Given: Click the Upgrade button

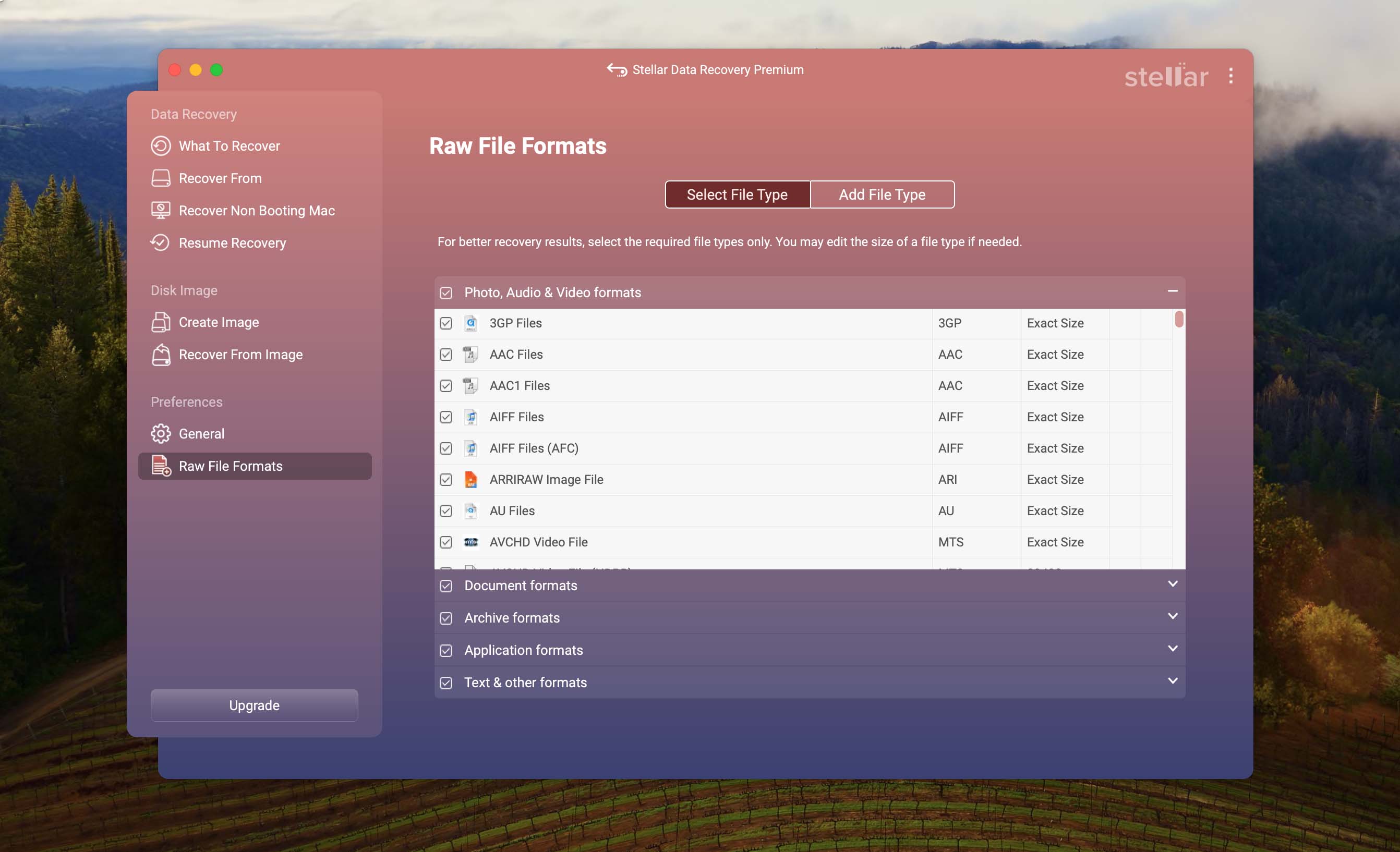Looking at the screenshot, I should point(254,705).
